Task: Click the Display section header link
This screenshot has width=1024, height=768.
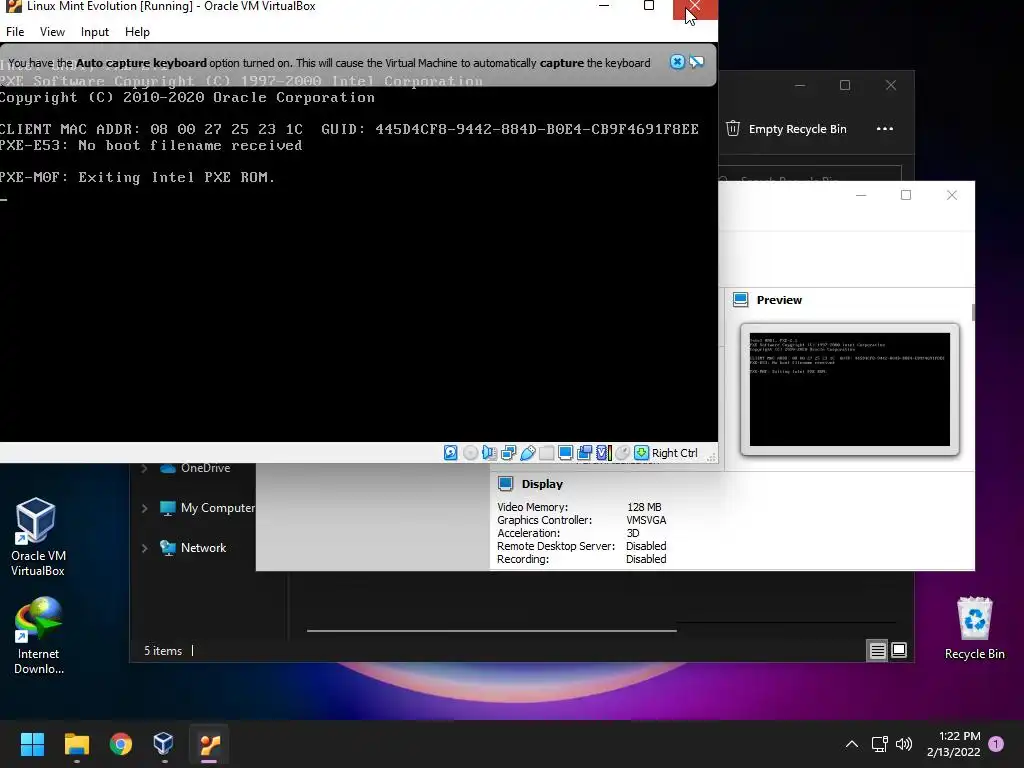Action: [542, 484]
